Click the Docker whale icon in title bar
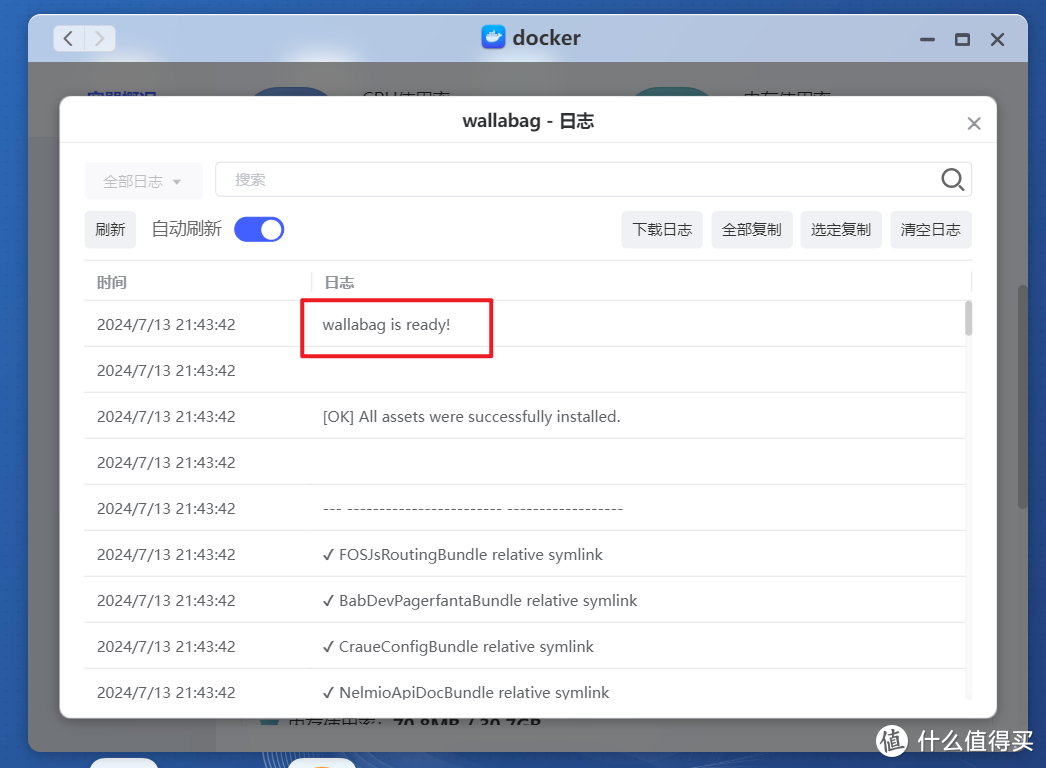The image size is (1046, 768). pos(492,37)
